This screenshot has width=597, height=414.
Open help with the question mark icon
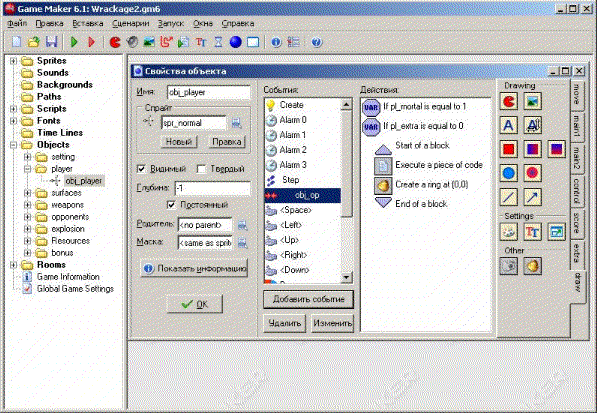(316, 42)
